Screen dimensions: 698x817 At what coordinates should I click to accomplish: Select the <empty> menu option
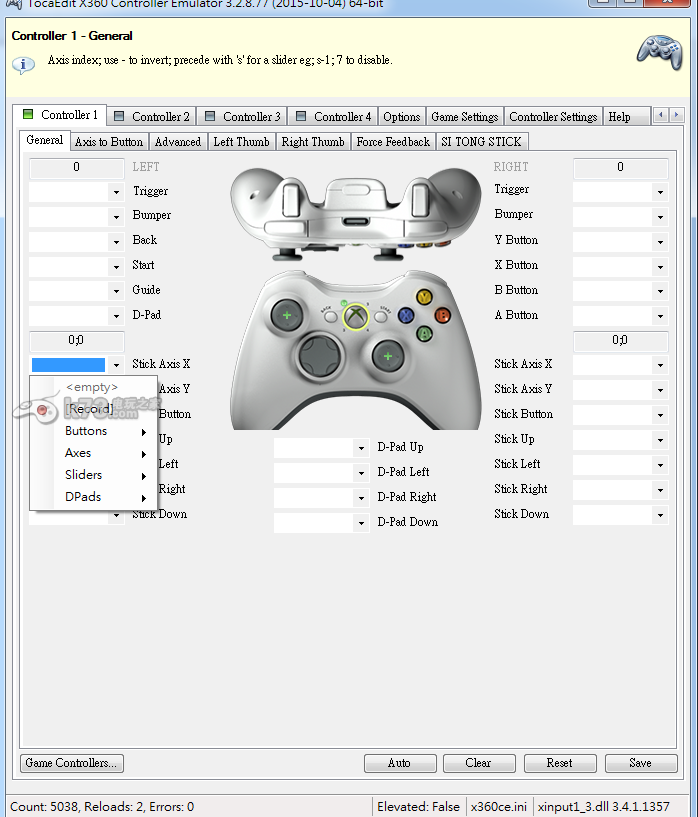[x=92, y=387]
